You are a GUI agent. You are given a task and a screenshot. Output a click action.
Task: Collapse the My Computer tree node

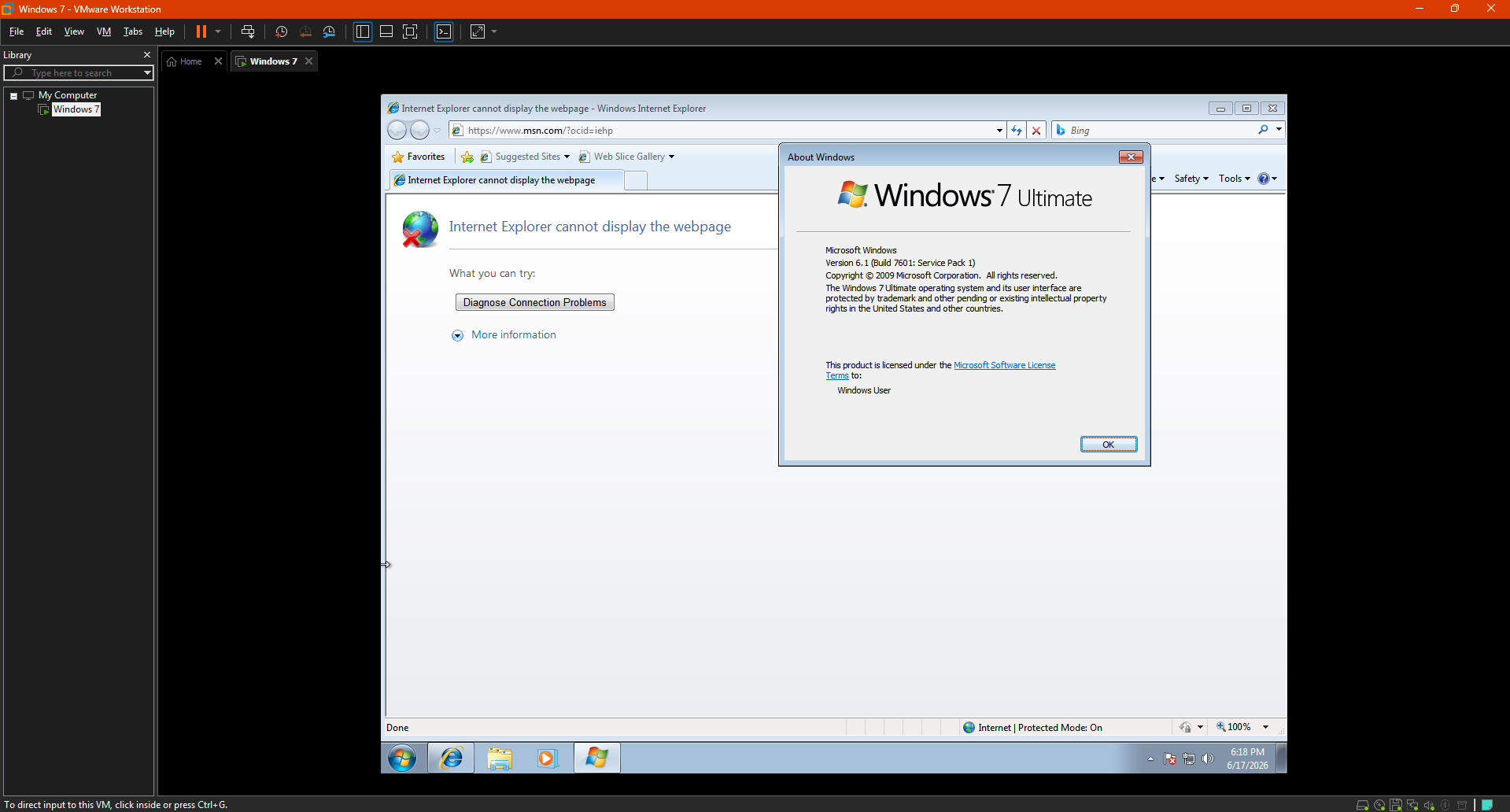[14, 96]
